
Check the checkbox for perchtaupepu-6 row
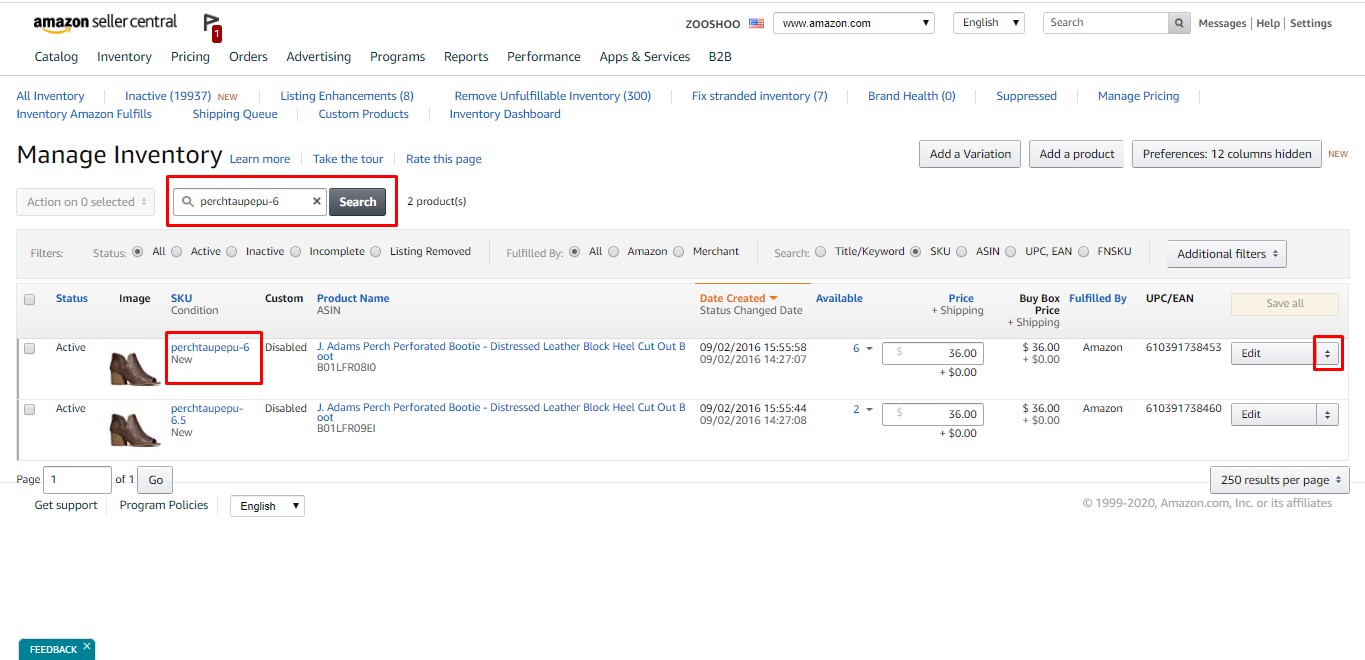point(29,348)
